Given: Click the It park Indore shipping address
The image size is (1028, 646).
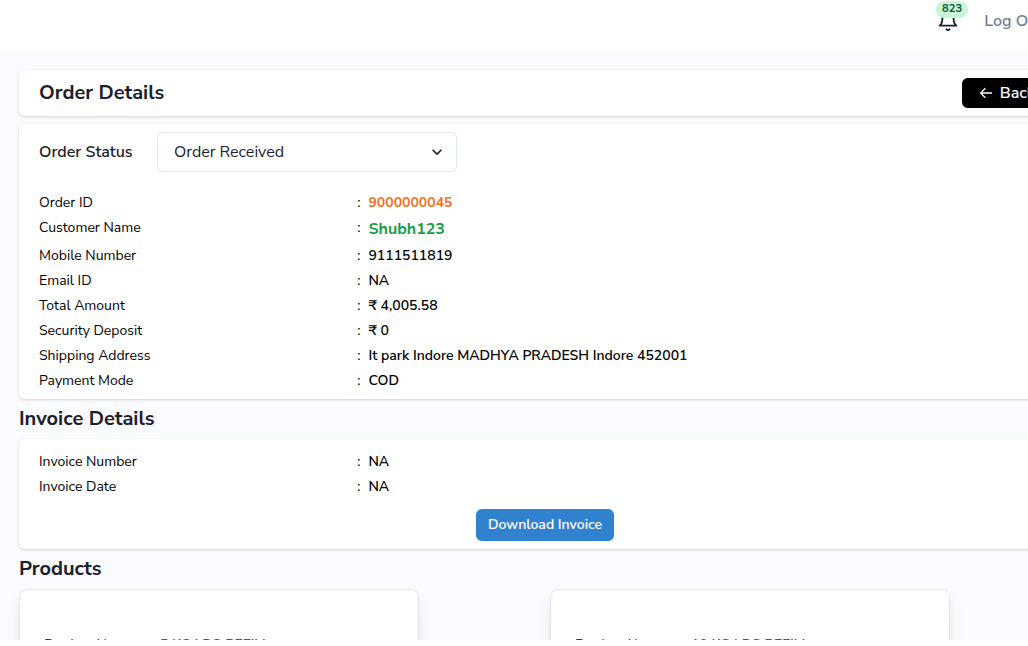Looking at the screenshot, I should coord(527,355).
